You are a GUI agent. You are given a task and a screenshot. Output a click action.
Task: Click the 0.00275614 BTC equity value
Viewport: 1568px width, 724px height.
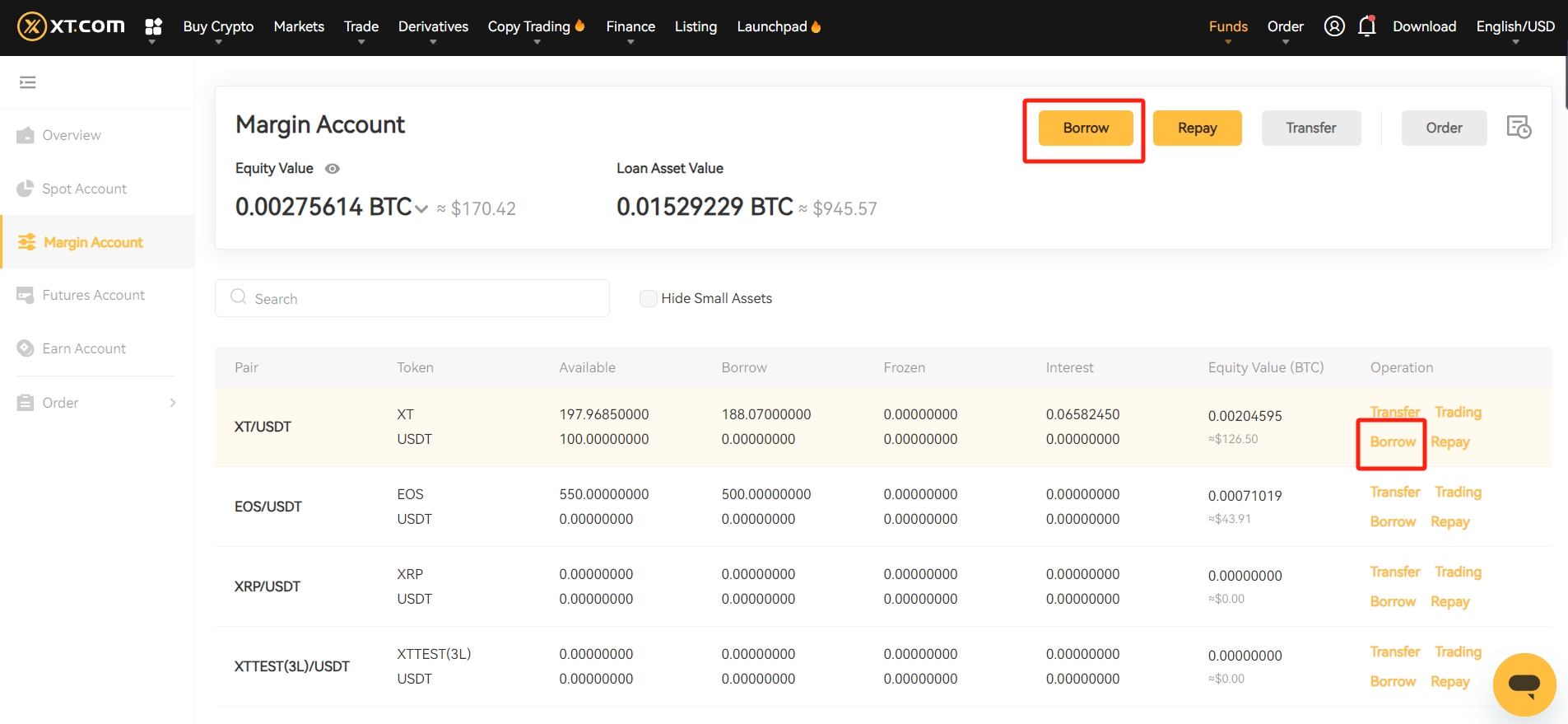pos(323,206)
